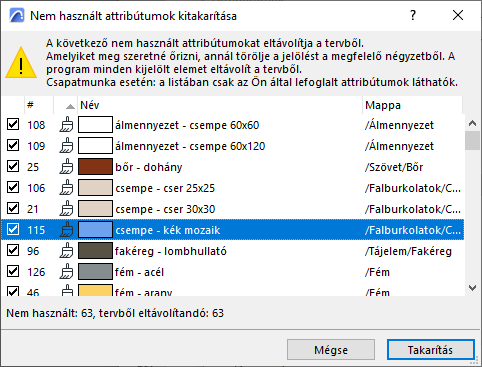Click the brush icon of csempe - cser 25x25
Screen dimensions: 482x367
point(67,188)
